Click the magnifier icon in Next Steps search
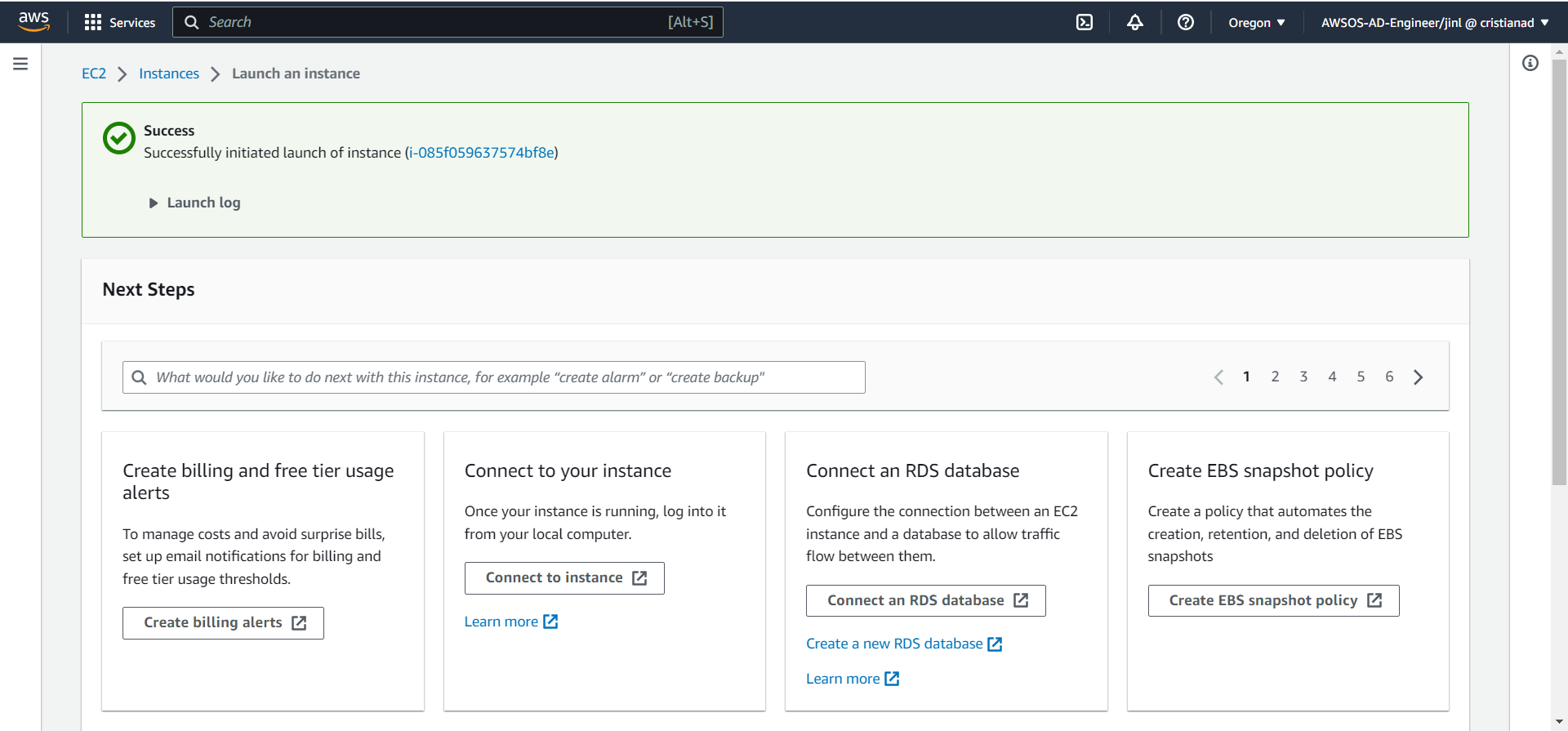Image resolution: width=1568 pixels, height=731 pixels. 139,377
